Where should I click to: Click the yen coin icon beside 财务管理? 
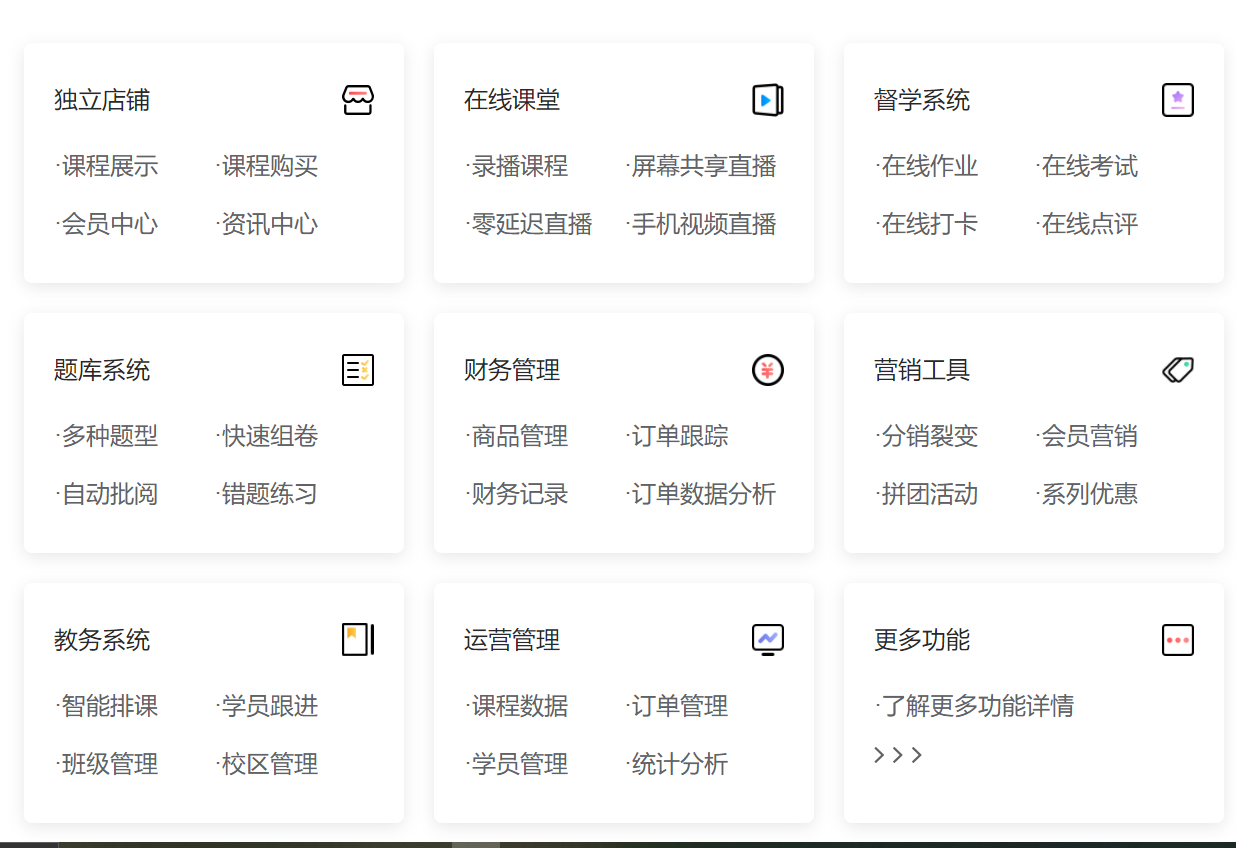[x=768, y=370]
